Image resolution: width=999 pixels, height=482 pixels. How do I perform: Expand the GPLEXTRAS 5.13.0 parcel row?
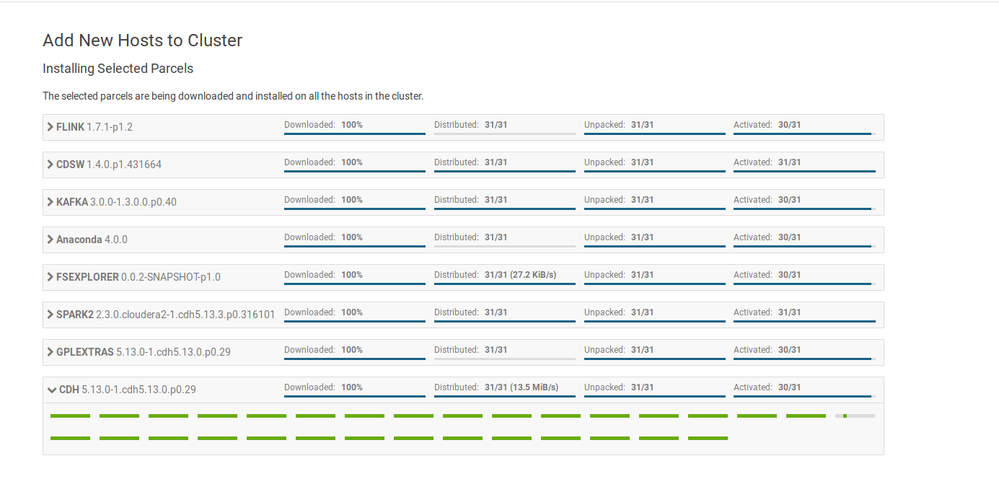coord(50,352)
